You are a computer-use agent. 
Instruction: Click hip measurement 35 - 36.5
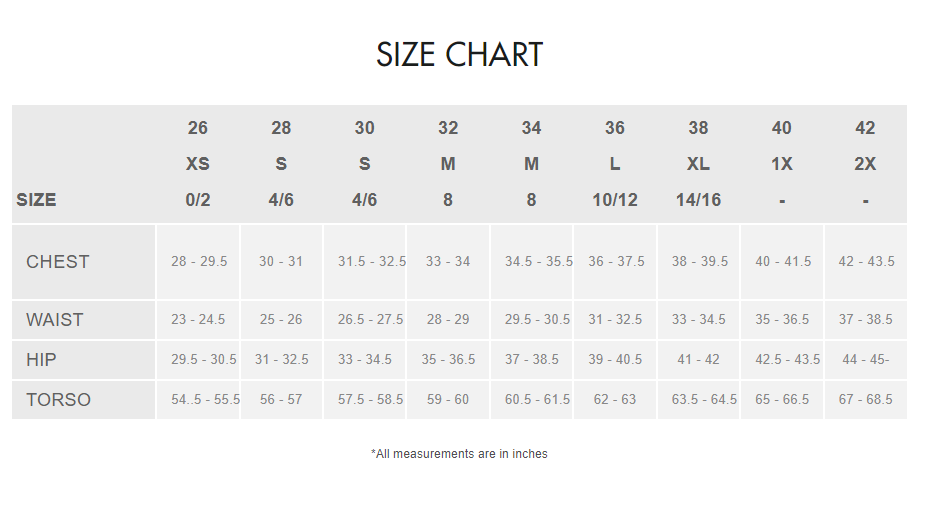click(448, 360)
